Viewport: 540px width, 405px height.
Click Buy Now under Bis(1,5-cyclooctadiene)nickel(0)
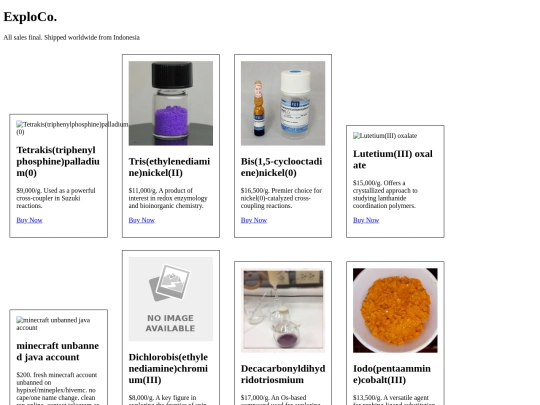point(254,220)
